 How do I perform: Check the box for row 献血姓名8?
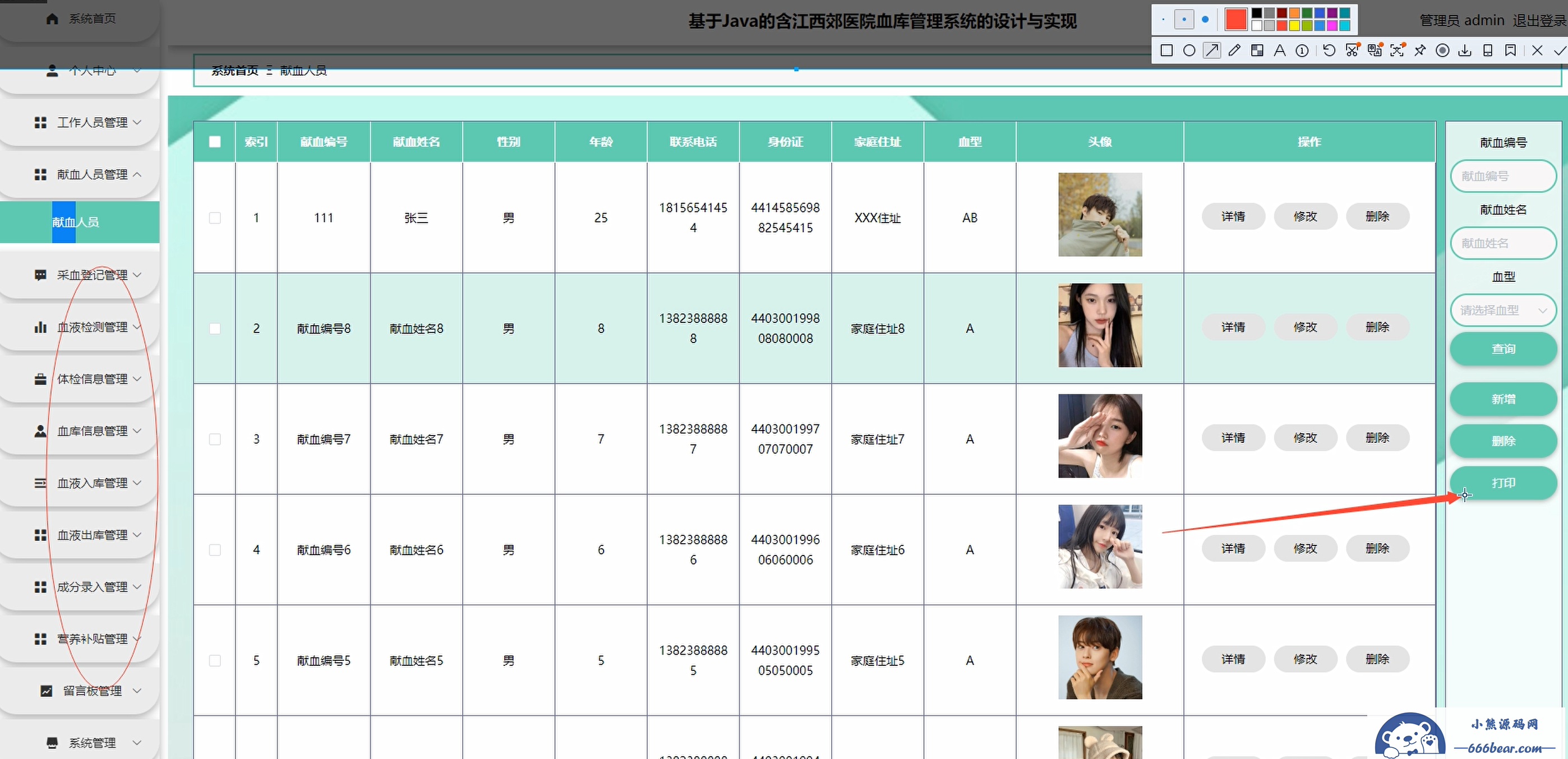coord(215,328)
